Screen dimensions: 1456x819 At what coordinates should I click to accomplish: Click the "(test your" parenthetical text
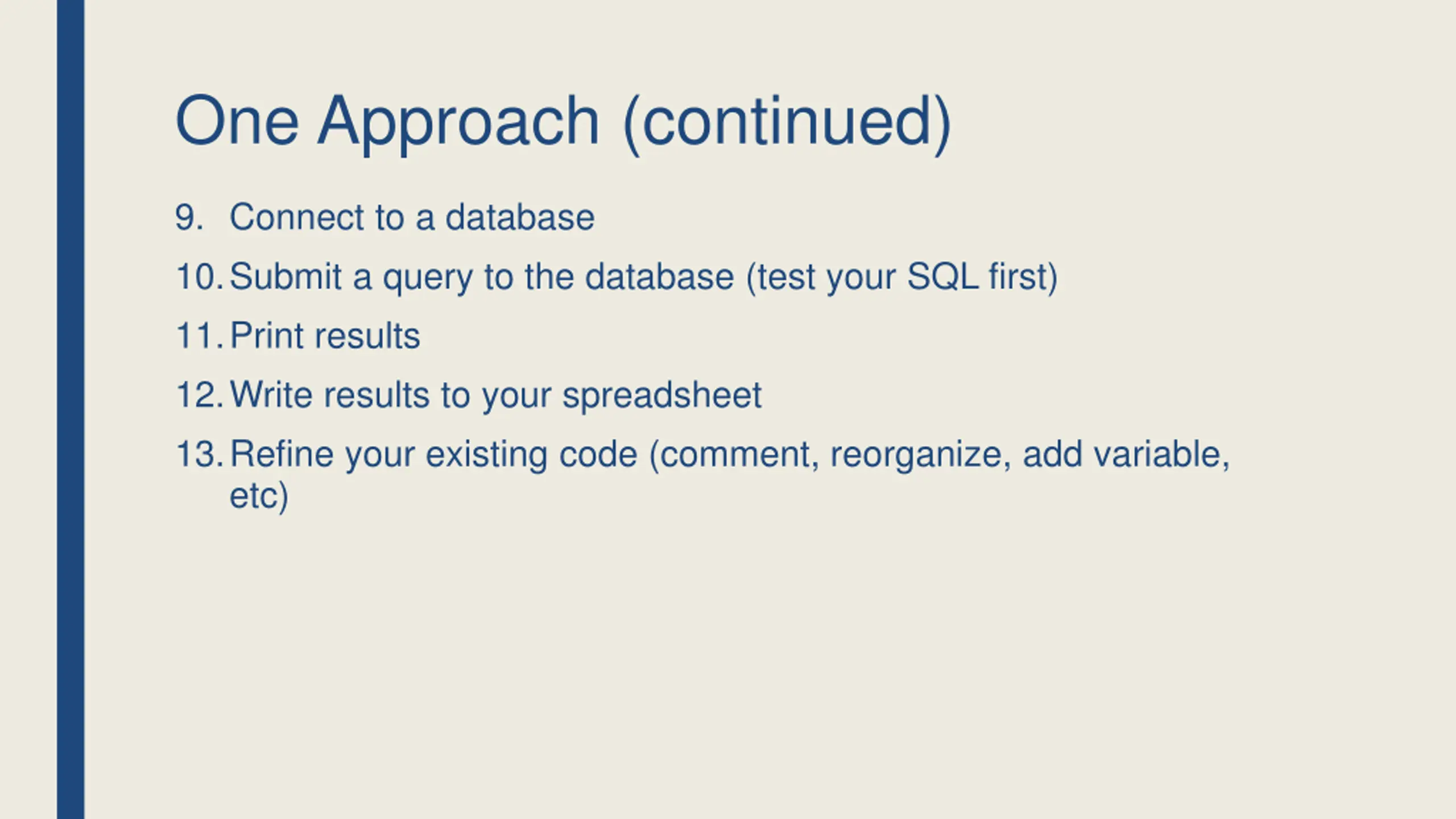[822, 278]
